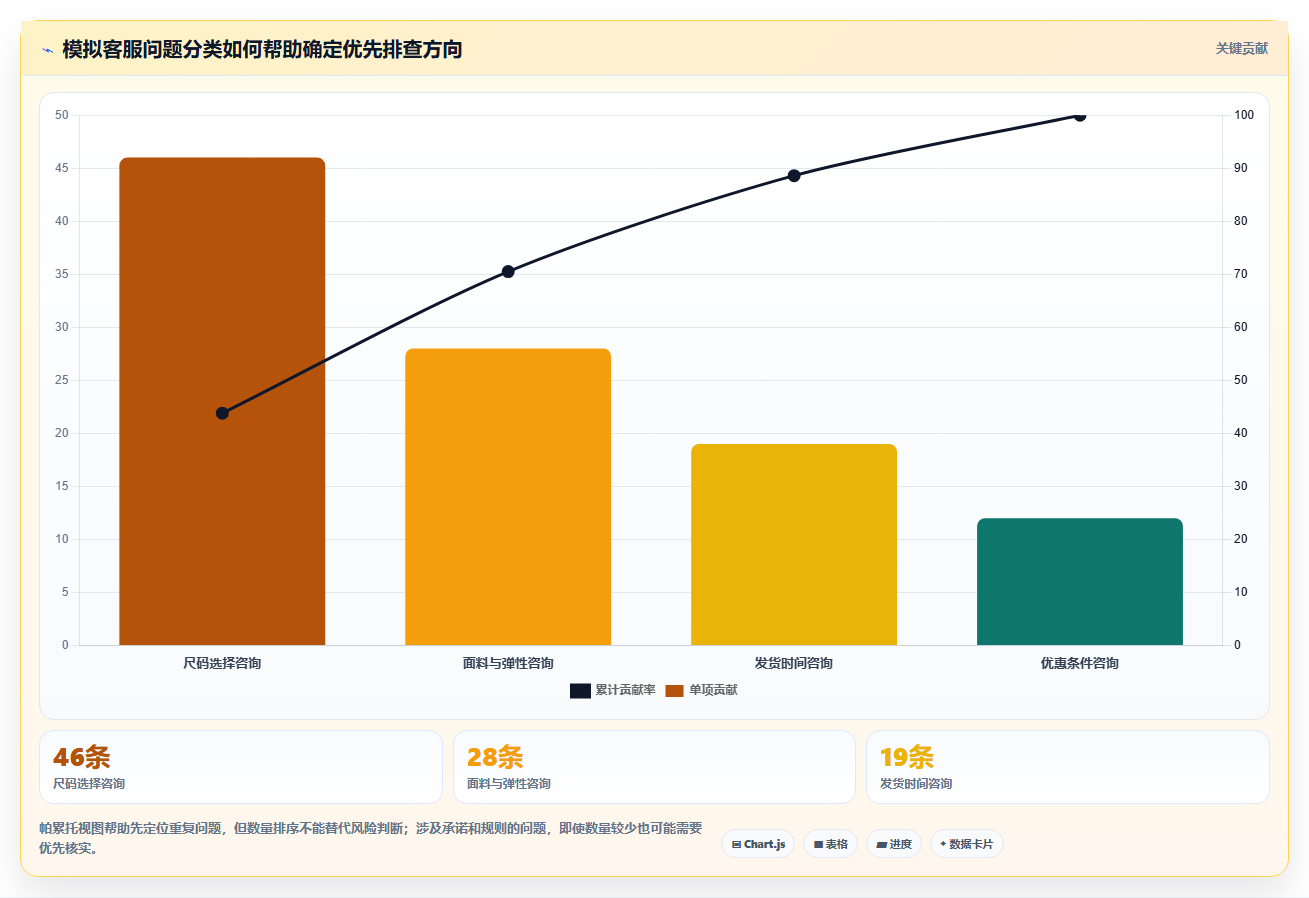Image resolution: width=1309 pixels, height=898 pixels.
Task: Click the right axis value 90
Action: click(1240, 168)
